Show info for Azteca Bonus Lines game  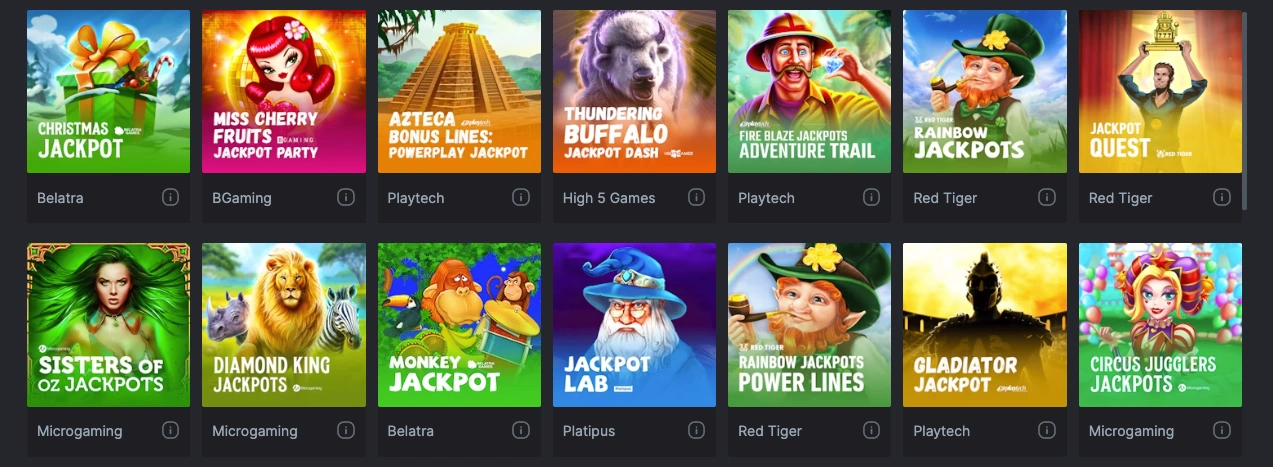click(x=521, y=197)
